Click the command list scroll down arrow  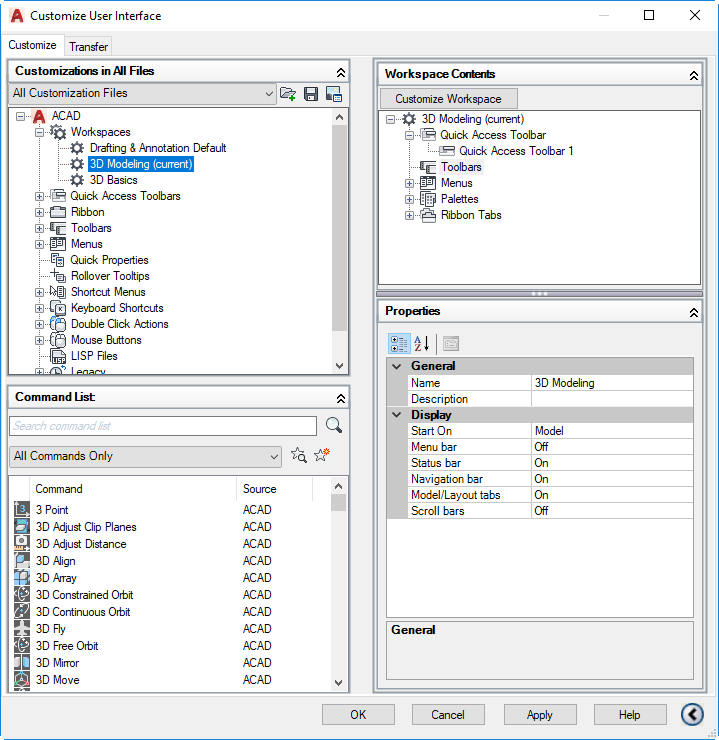point(338,682)
